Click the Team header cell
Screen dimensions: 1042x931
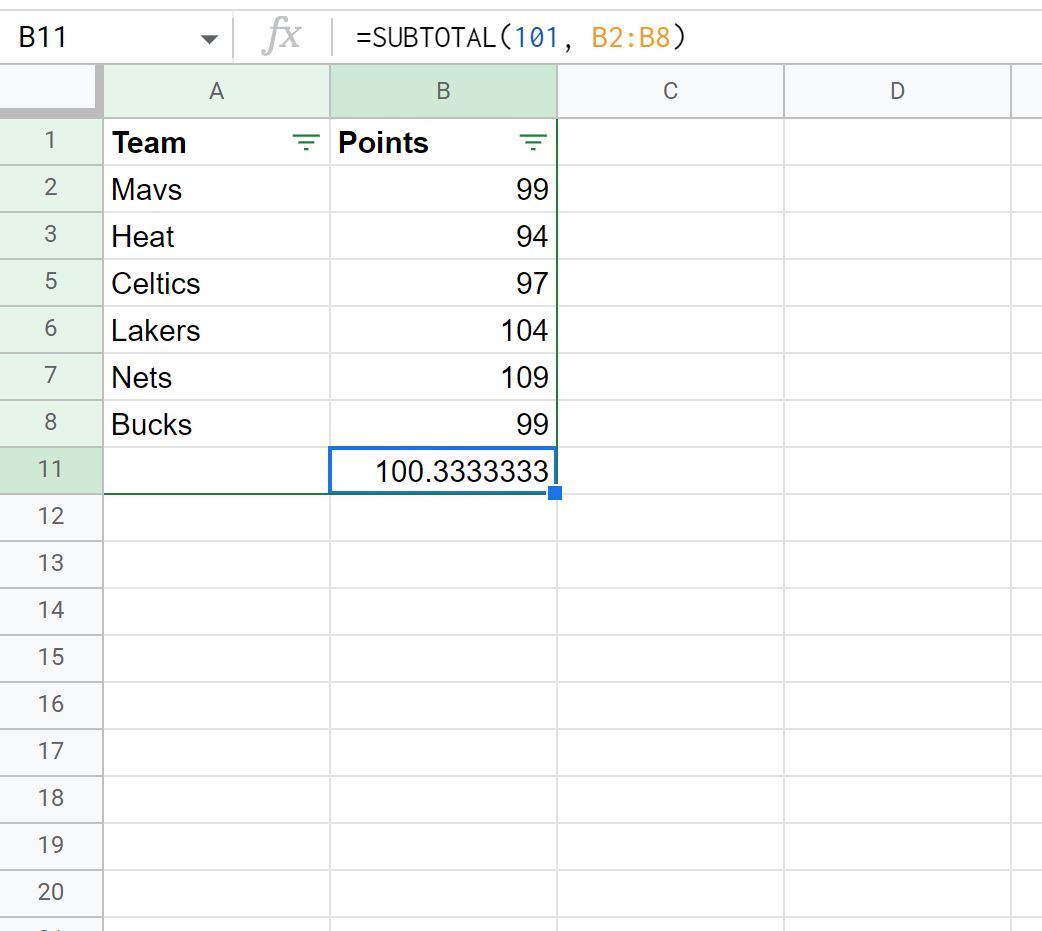[x=217, y=142]
